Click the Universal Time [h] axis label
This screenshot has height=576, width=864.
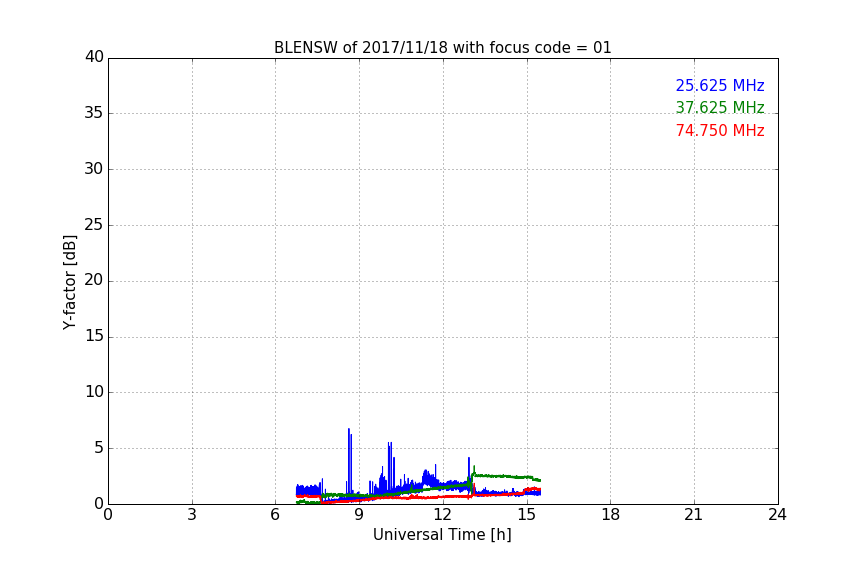point(442,535)
